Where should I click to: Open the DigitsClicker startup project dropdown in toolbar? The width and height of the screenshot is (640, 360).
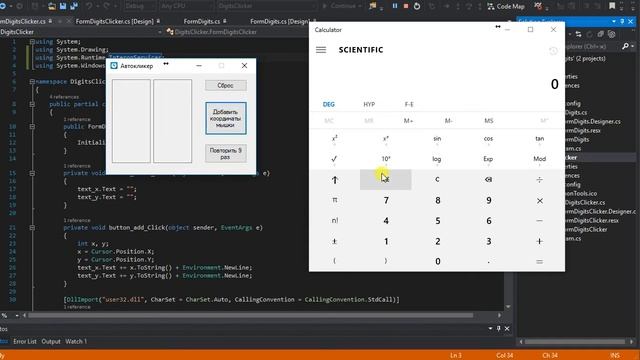click(x=266, y=6)
